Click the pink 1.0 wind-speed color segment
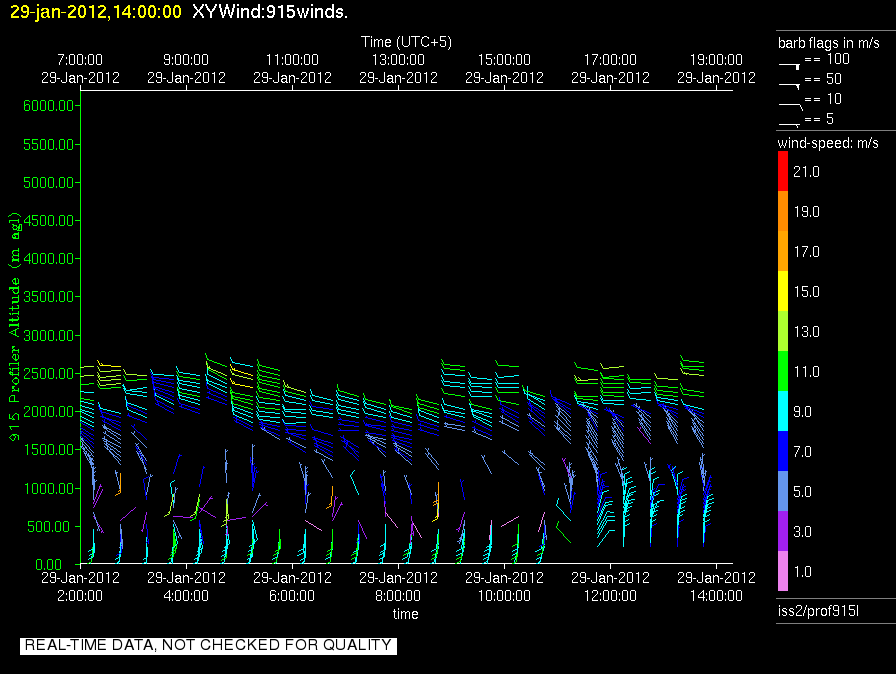 782,571
